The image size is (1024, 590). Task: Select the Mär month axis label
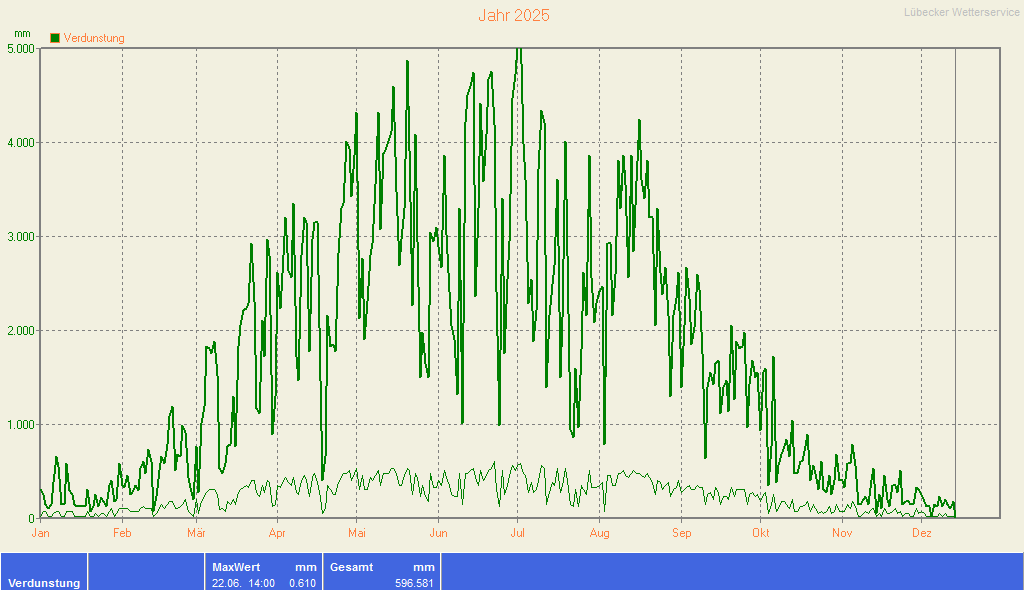point(196,533)
